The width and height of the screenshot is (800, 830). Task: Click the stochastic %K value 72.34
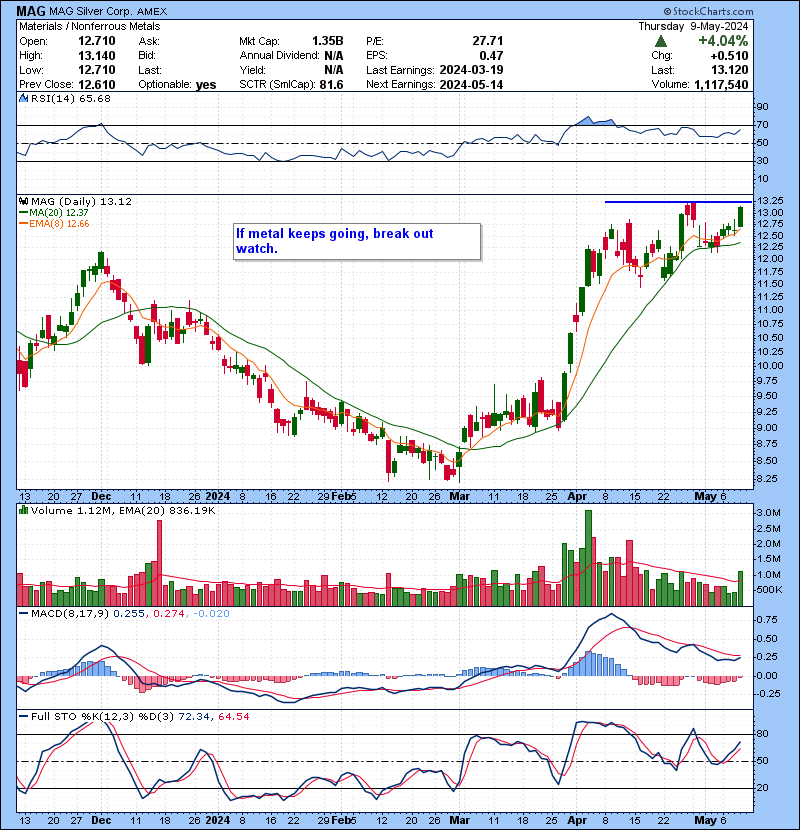click(x=194, y=716)
